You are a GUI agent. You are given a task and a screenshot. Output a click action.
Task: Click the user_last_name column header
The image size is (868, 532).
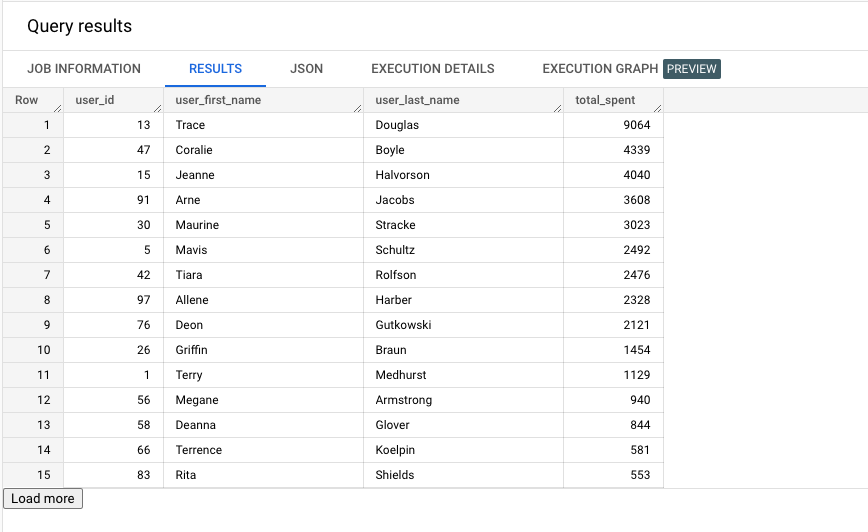(417, 100)
